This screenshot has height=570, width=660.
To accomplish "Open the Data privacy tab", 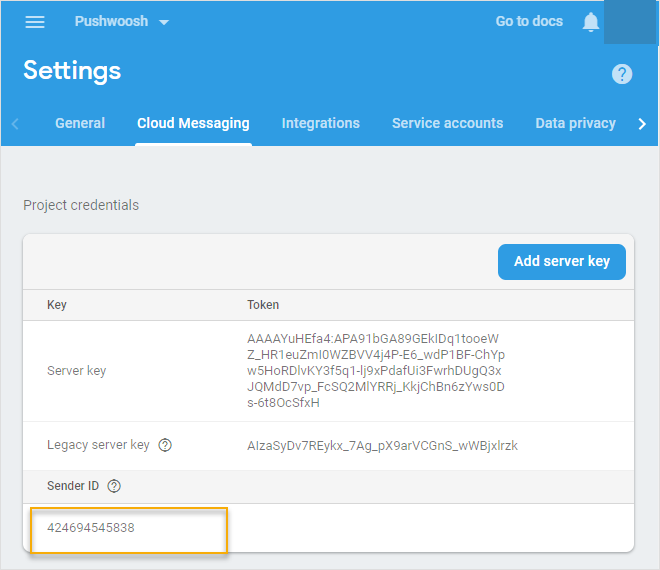I will (575, 123).
